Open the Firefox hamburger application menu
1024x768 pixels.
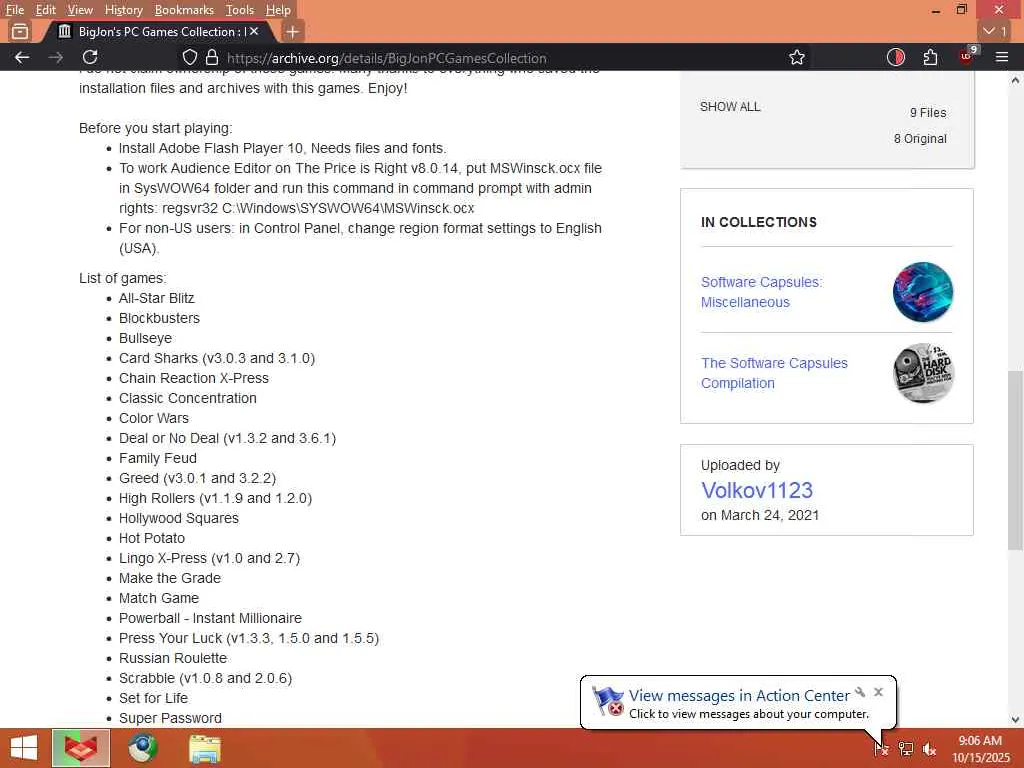tap(1002, 57)
